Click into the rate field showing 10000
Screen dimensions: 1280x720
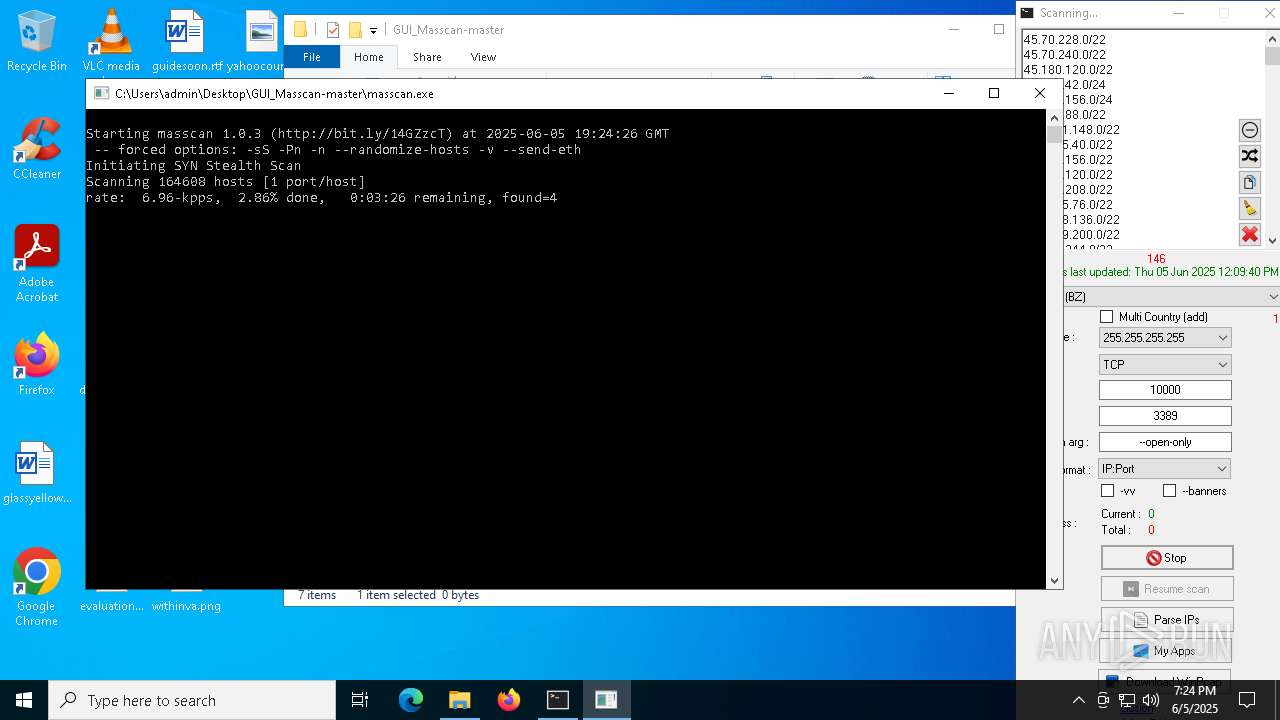click(1165, 390)
